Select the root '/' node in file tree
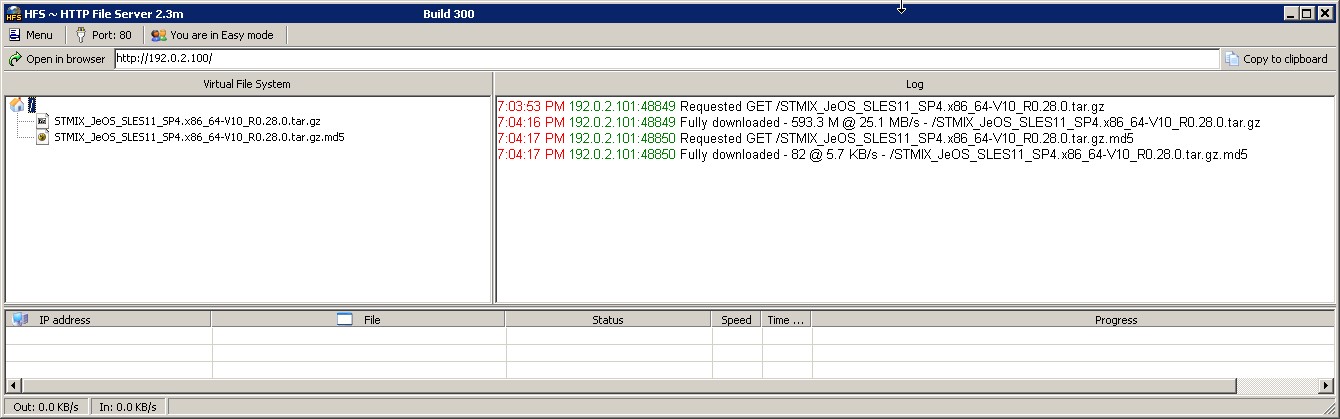The width and height of the screenshot is (1340, 419). [32, 104]
